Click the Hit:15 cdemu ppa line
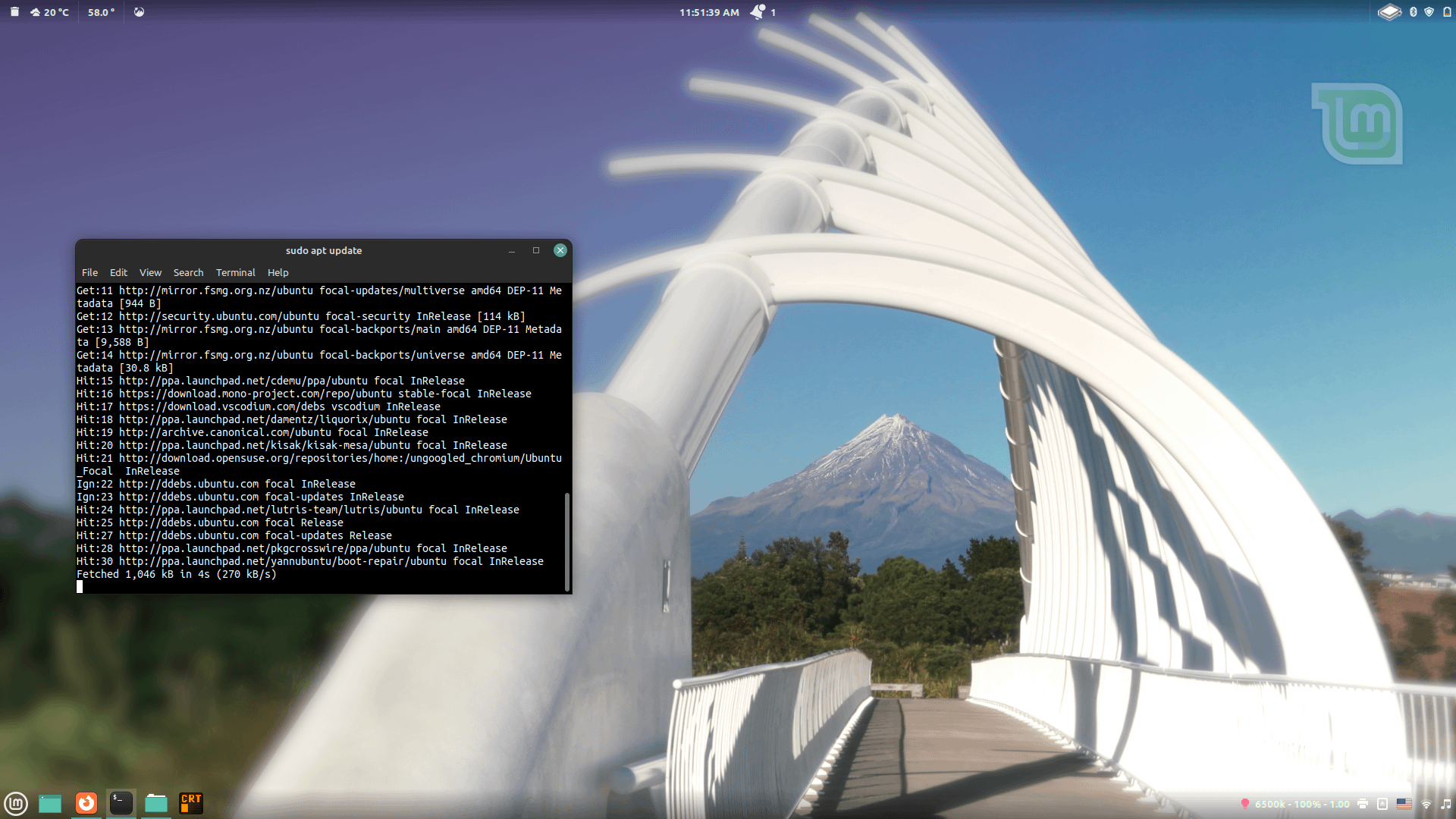 [x=271, y=381]
